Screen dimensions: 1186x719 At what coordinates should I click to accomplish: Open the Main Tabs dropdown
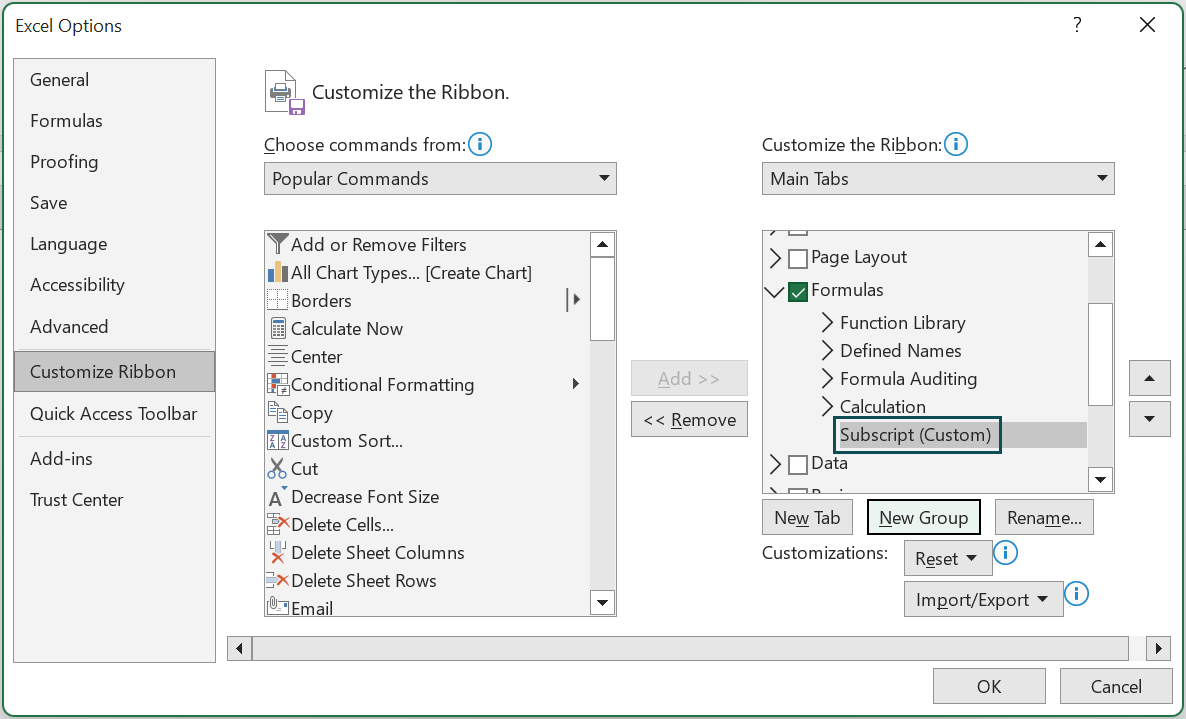point(938,178)
